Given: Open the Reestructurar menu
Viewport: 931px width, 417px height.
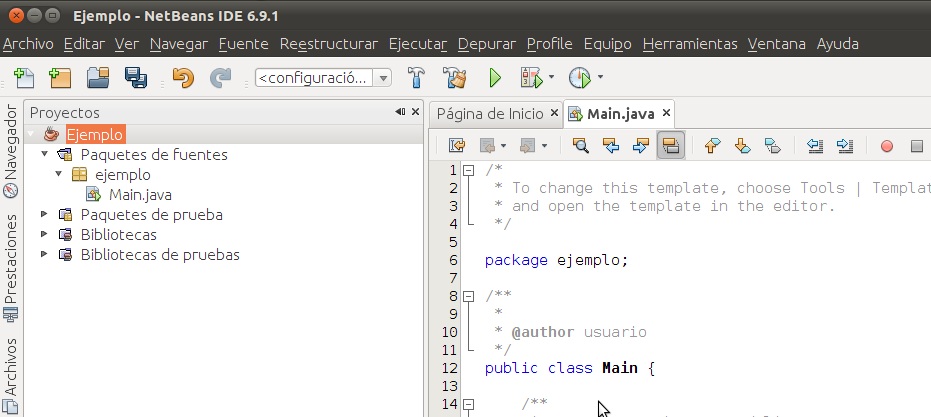Looking at the screenshot, I should (329, 44).
